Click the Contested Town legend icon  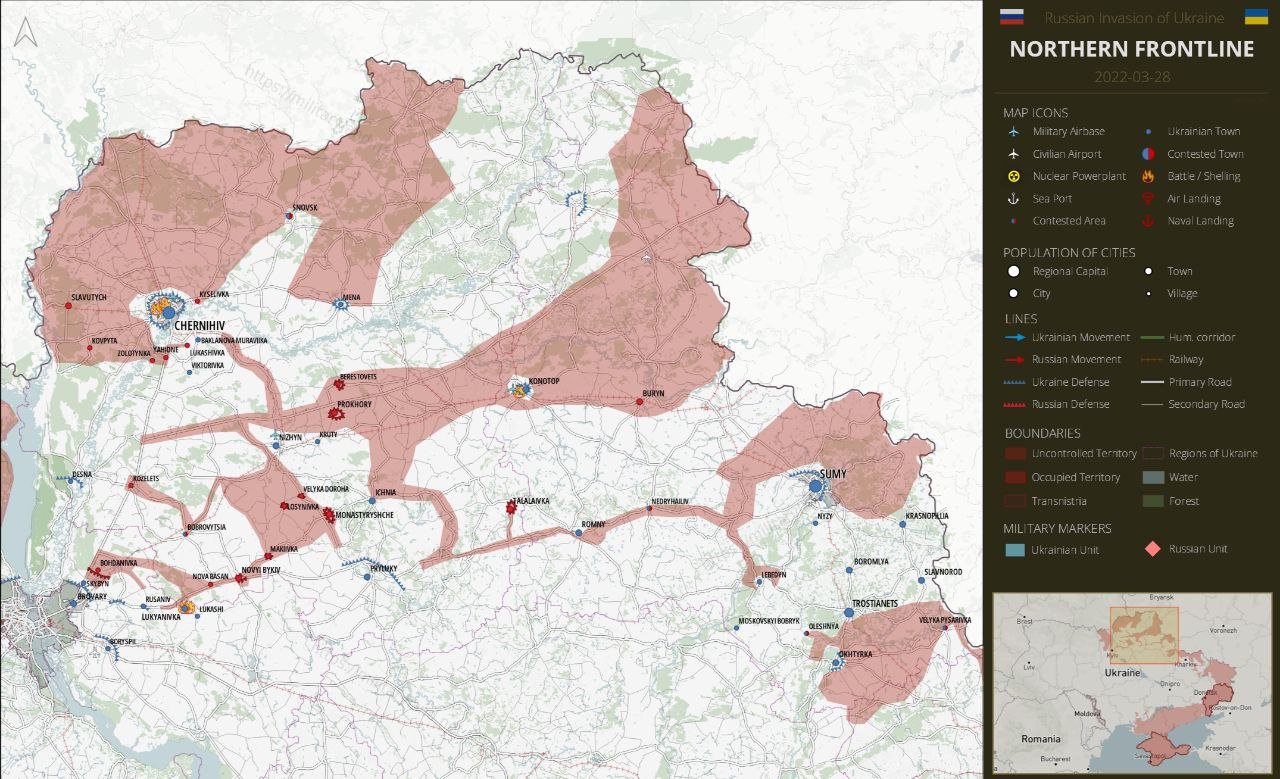pos(1148,154)
